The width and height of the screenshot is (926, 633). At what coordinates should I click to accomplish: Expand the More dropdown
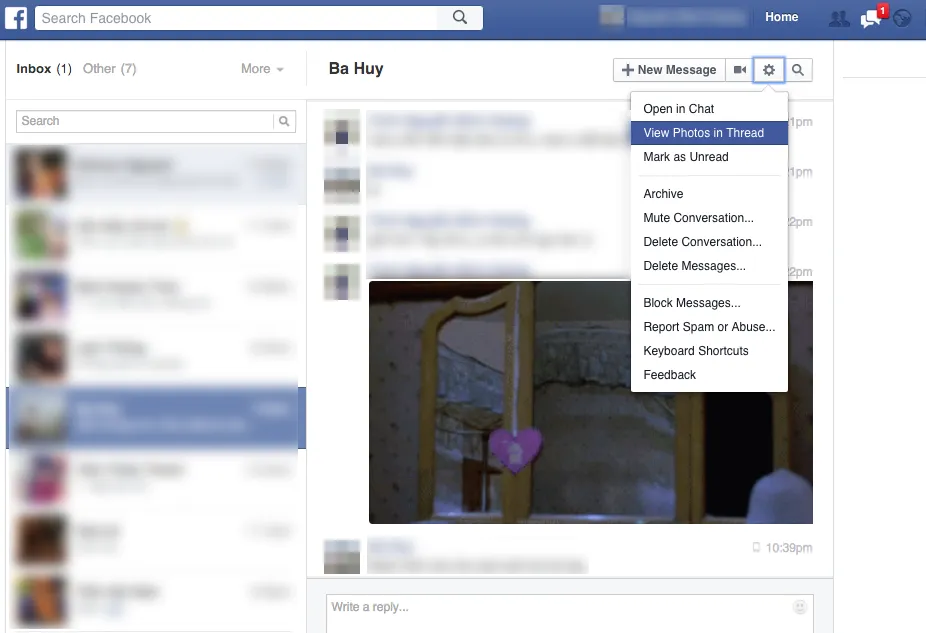pos(262,69)
